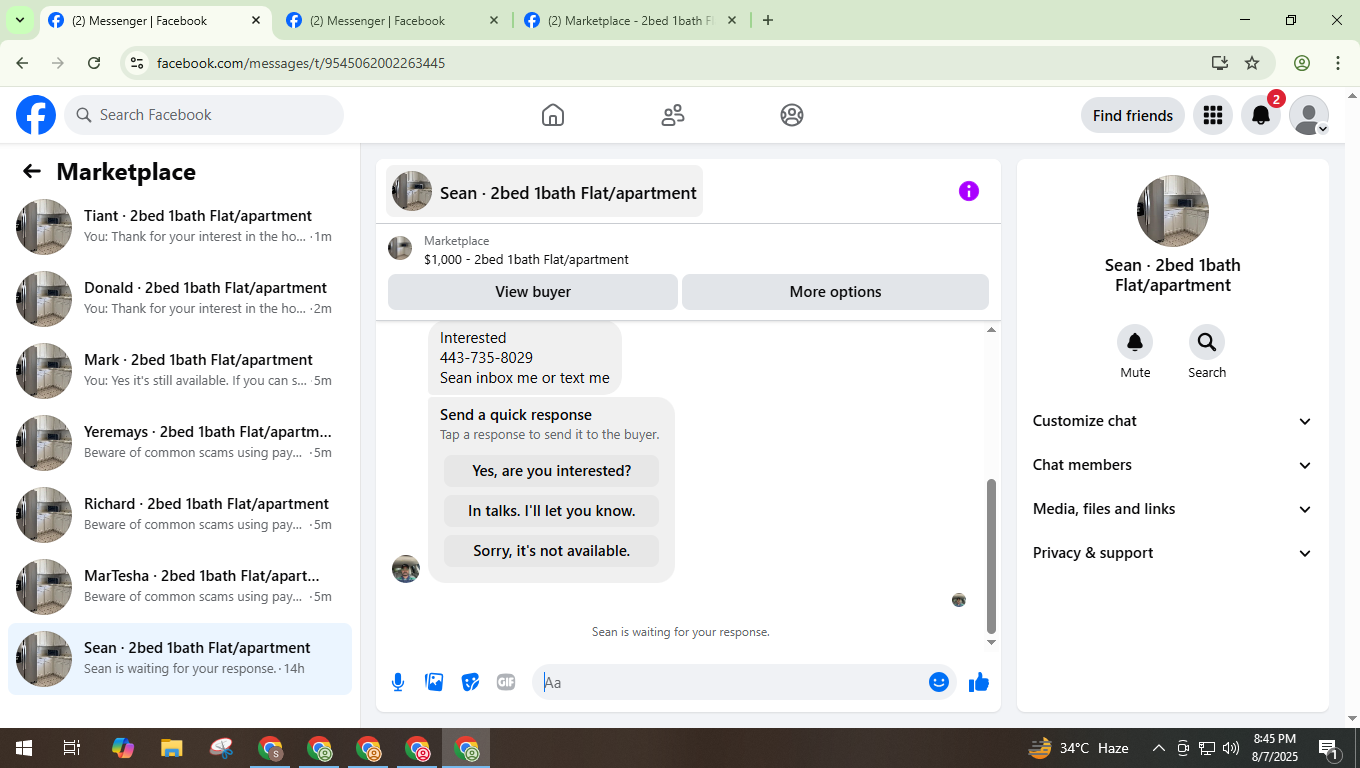This screenshot has height=768, width=1360.
Task: Go back using Marketplace back arrow
Action: (32, 171)
